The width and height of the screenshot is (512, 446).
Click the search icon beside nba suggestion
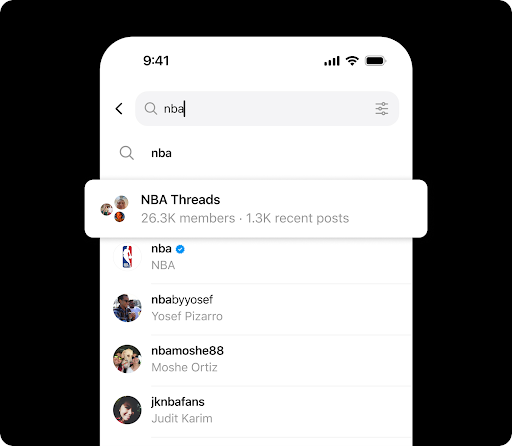[x=127, y=153]
